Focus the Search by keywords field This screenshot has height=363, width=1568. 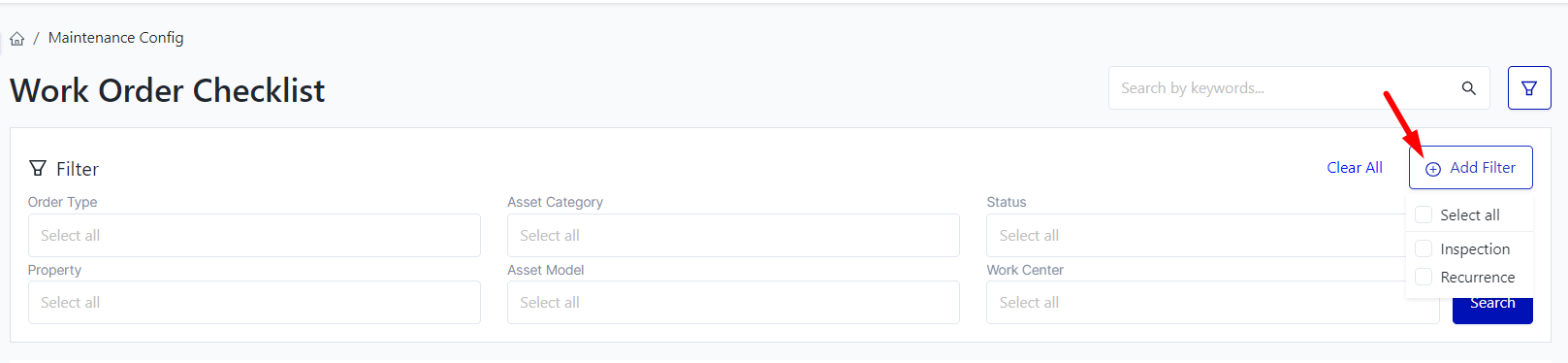pos(1284,88)
